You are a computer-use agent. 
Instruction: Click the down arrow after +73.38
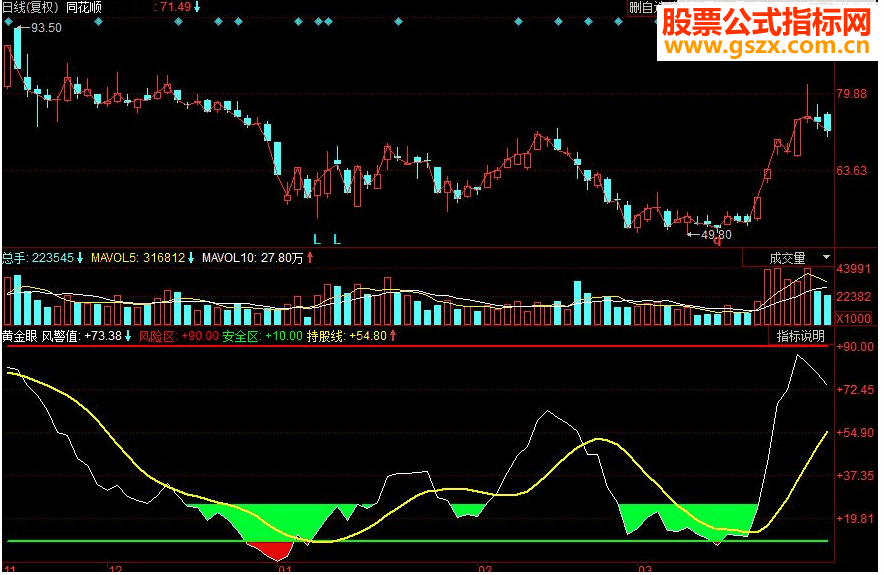coord(128,337)
